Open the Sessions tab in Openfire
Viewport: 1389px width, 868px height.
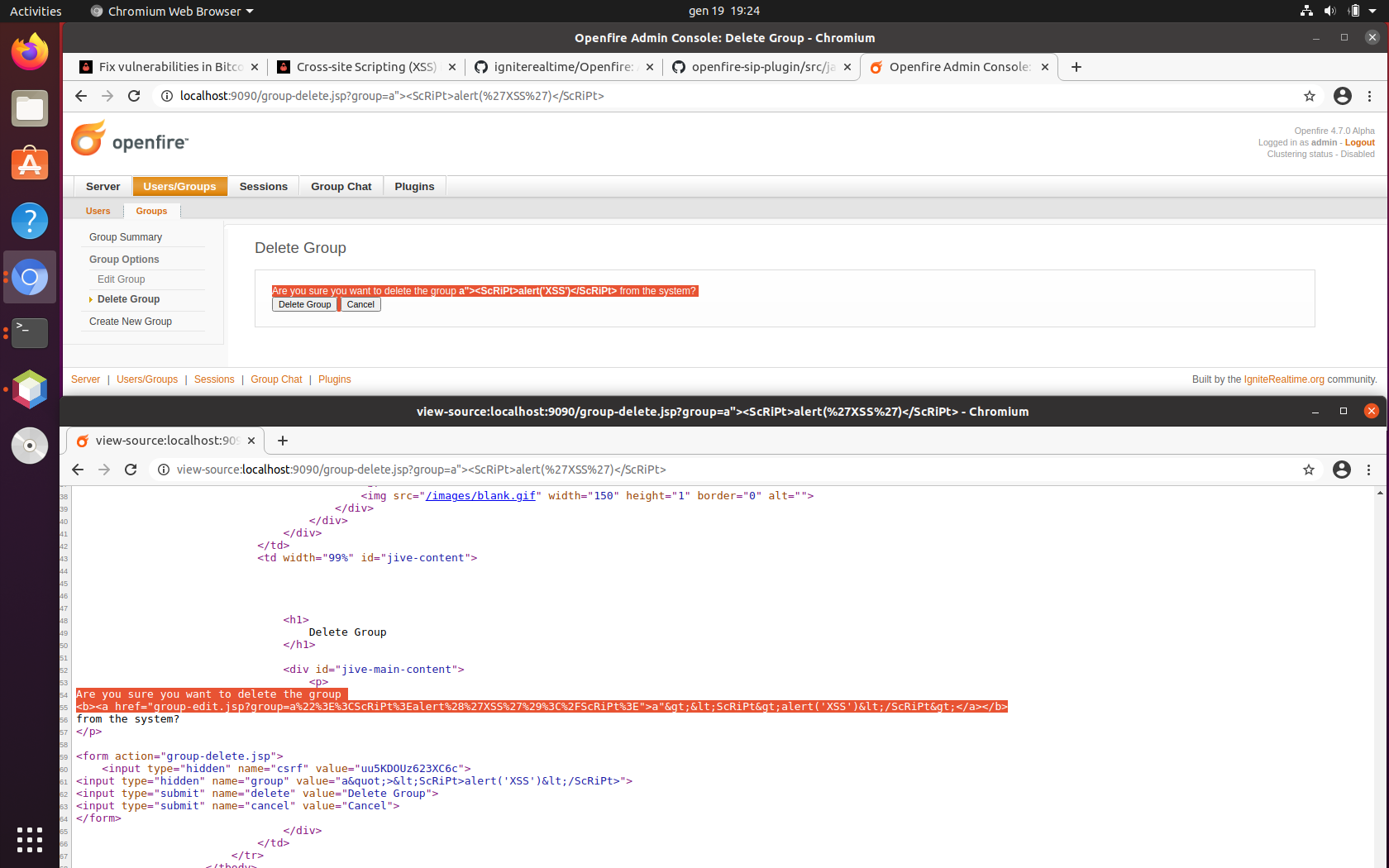coord(264,187)
